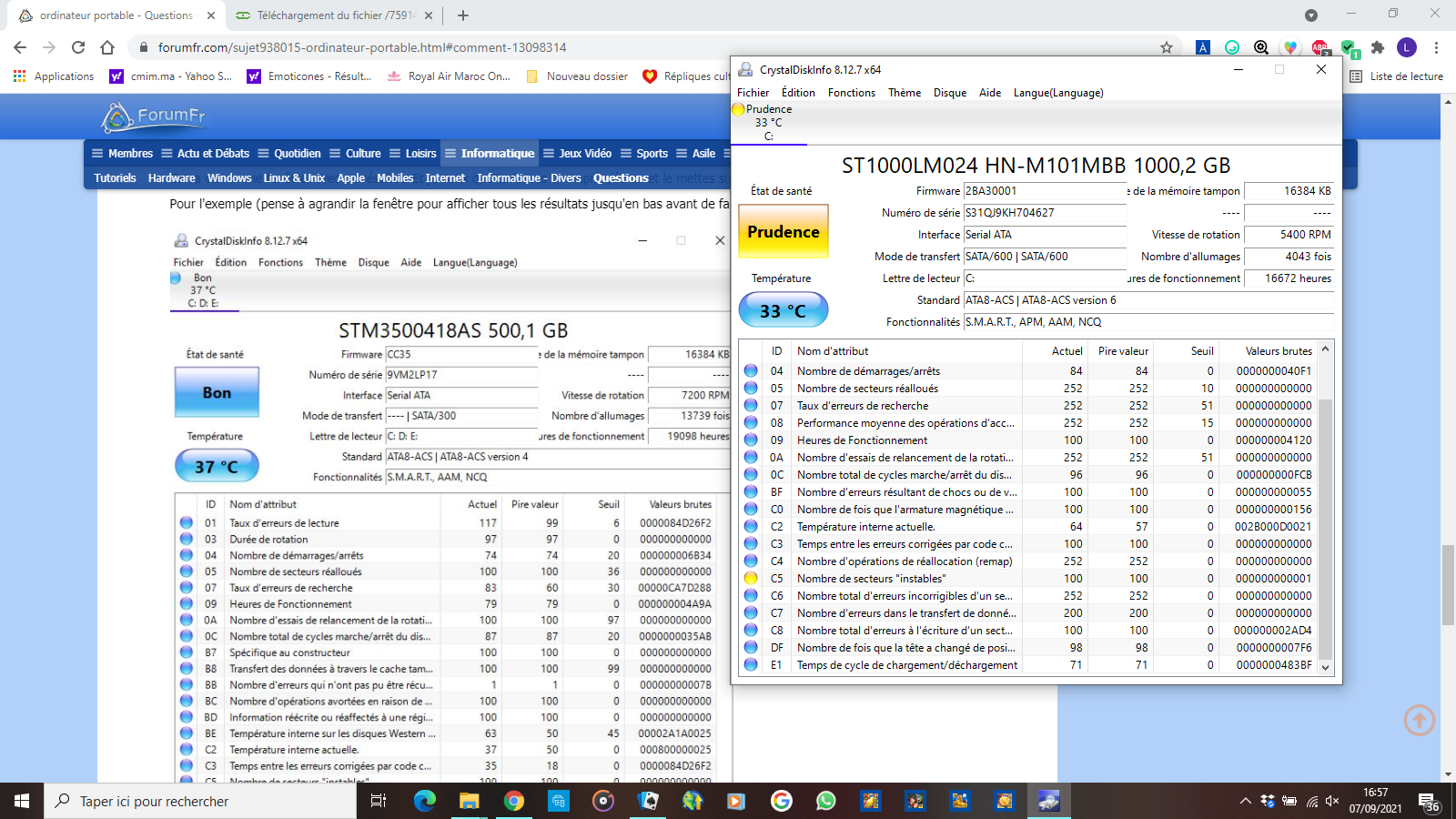The width and height of the screenshot is (1456, 819).
Task: Click the 33 °C temperature button in CrystalDiskInfo
Action: click(x=783, y=310)
